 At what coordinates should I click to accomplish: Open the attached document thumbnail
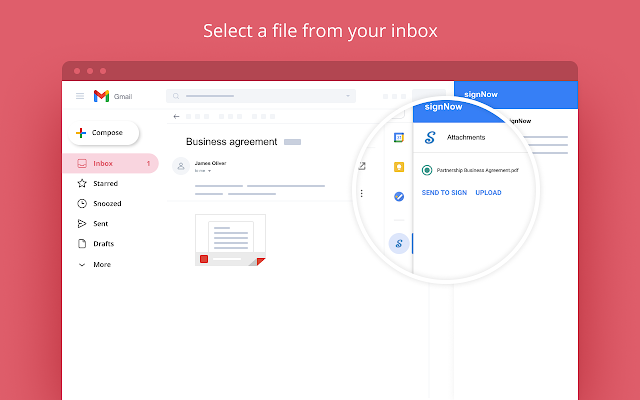tap(231, 240)
